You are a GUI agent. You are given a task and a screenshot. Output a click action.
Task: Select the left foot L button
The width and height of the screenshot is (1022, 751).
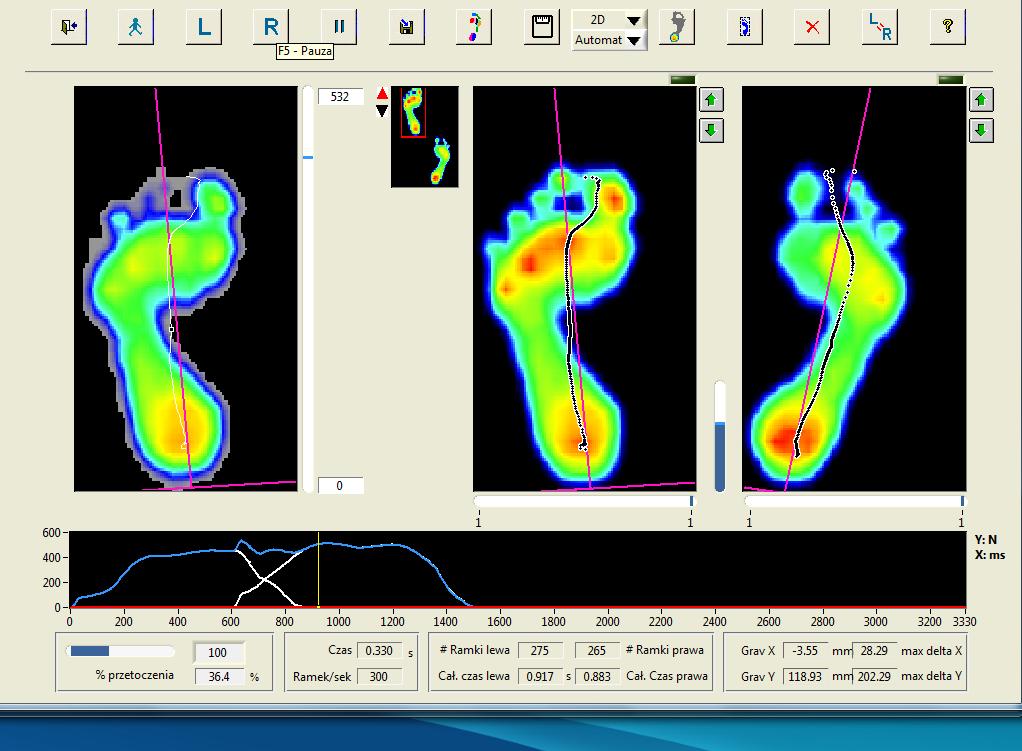point(204,27)
